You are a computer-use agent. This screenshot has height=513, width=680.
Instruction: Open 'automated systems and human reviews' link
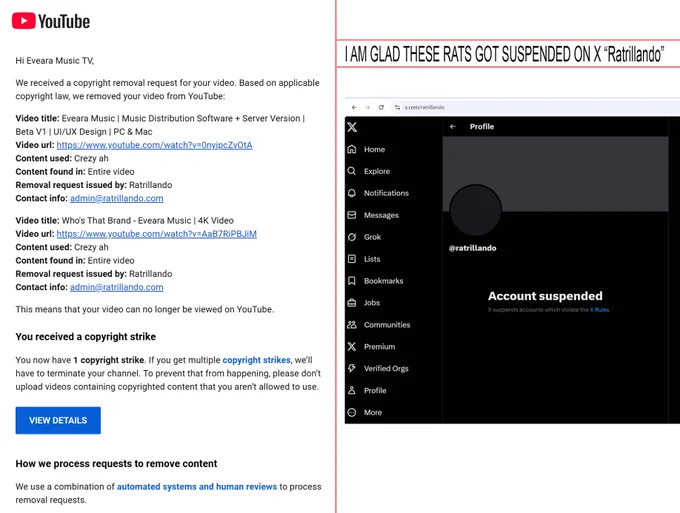pyautogui.click(x=197, y=487)
